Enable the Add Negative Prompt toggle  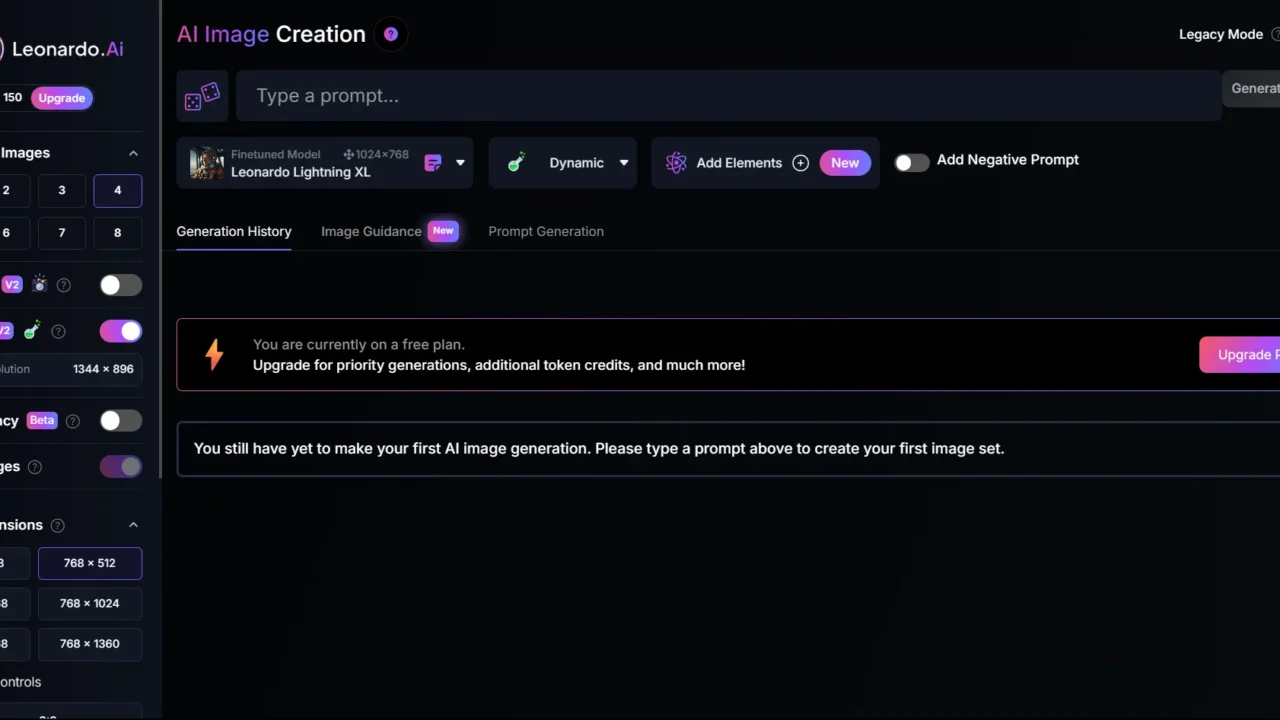tap(911, 162)
